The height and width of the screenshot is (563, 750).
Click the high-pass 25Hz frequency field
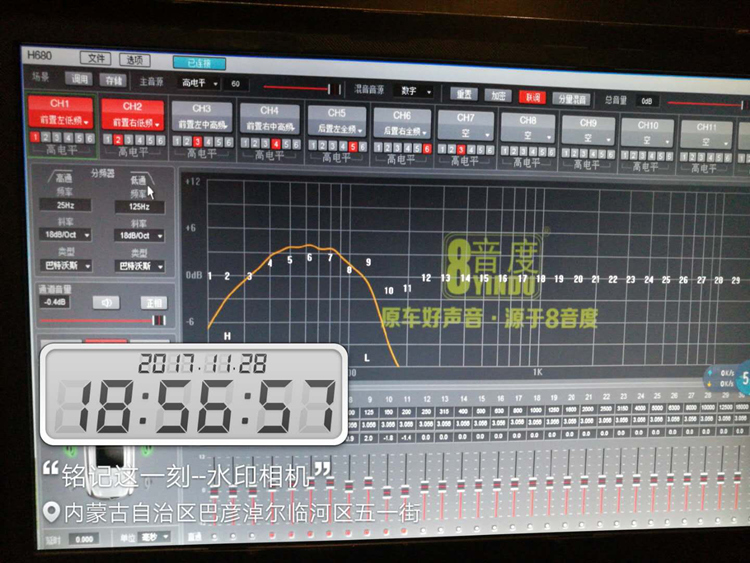tap(66, 205)
